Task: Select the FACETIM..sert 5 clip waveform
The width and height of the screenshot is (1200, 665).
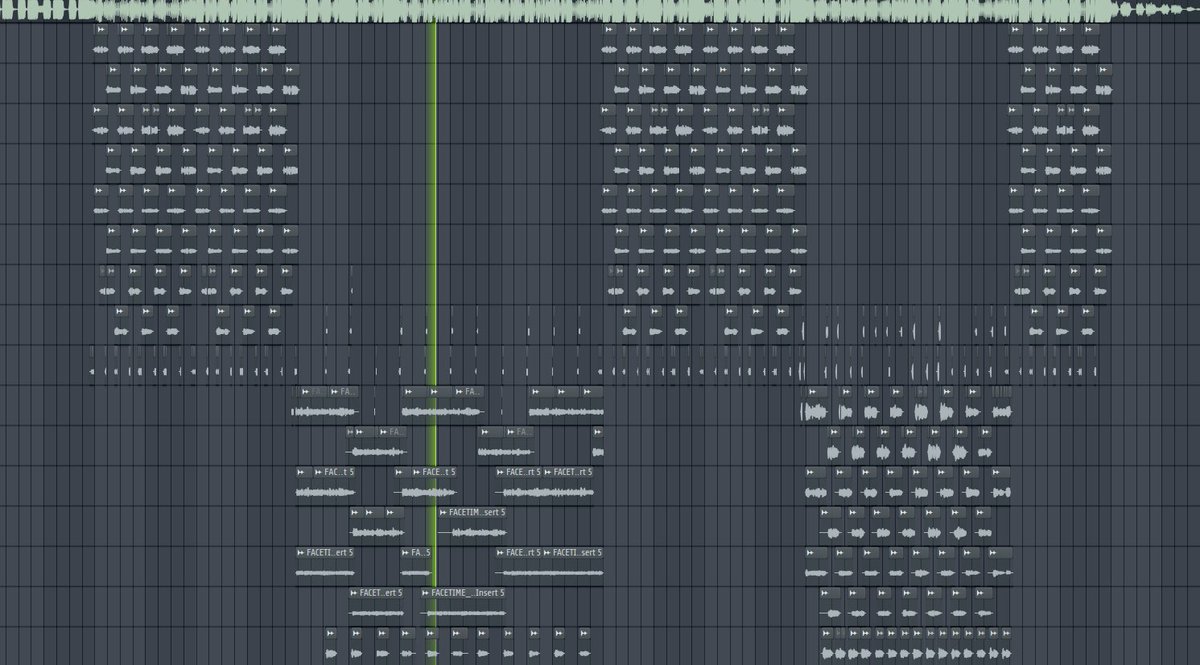Action: [472, 532]
